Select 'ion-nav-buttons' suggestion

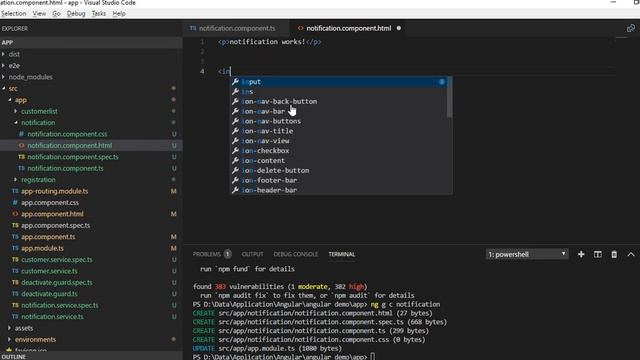(x=339, y=121)
